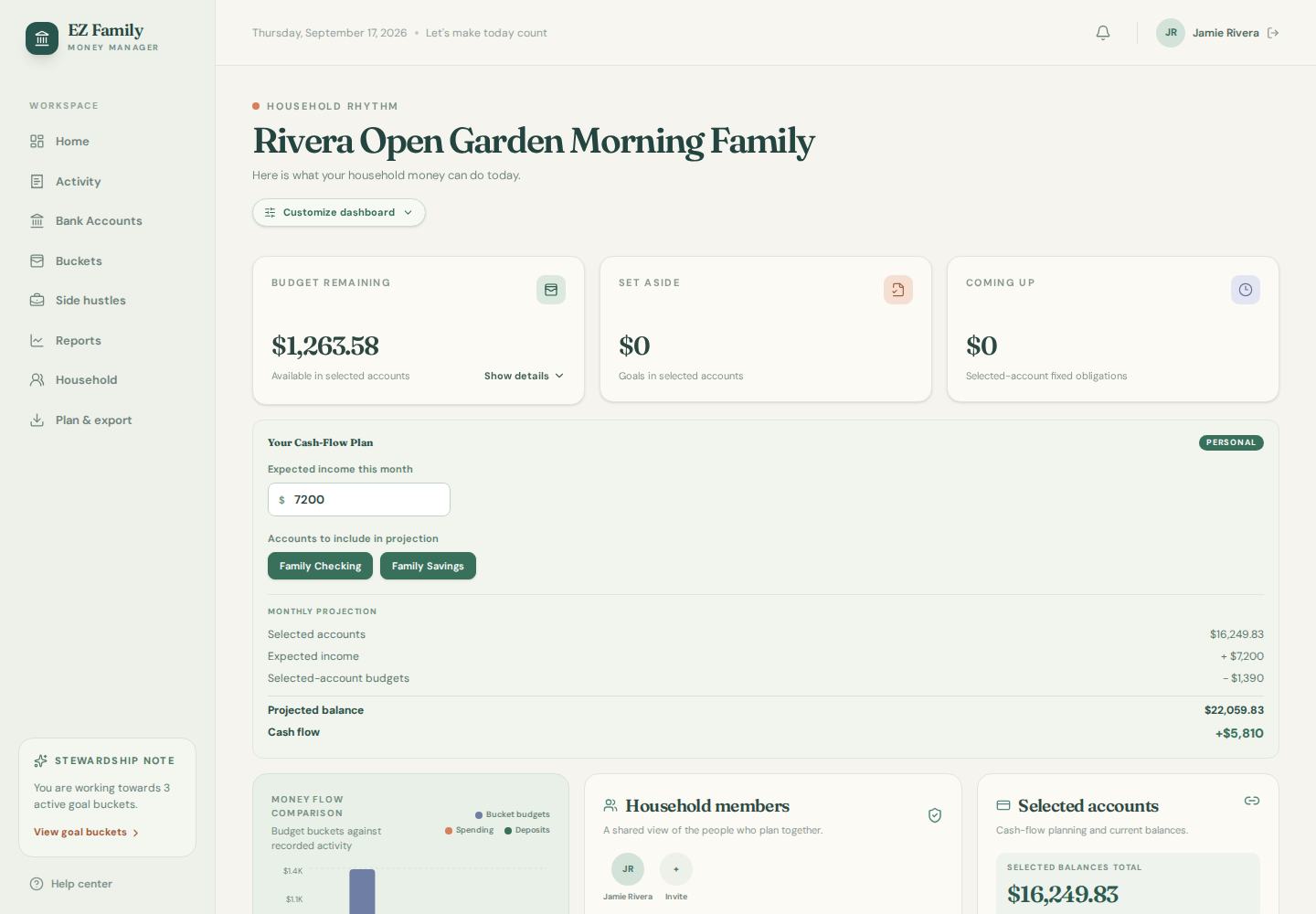Click Jamie Rivera's member avatar
This screenshot has width=1316, height=914.
point(628,869)
